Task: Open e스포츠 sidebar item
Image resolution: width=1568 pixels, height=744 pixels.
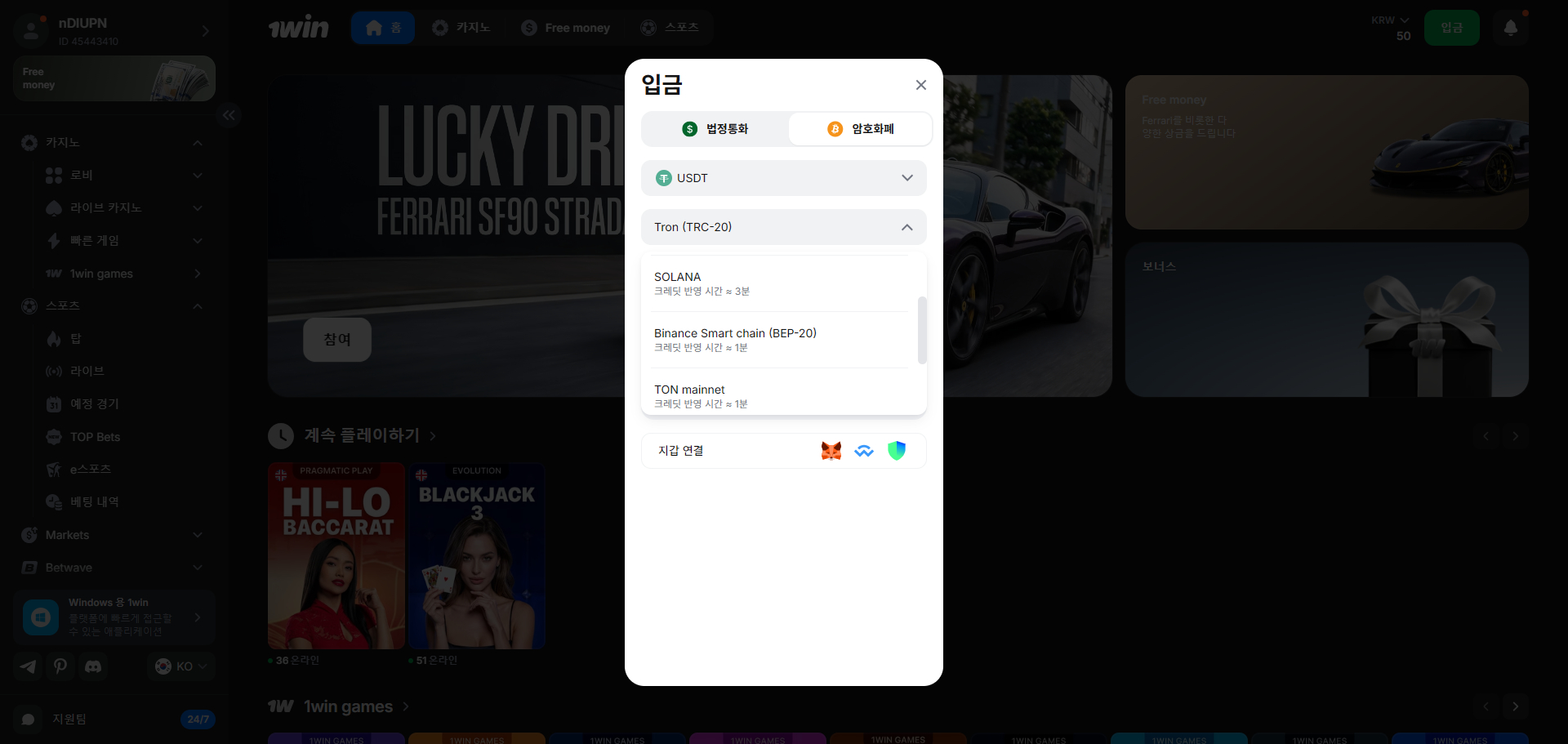Action: 124,470
